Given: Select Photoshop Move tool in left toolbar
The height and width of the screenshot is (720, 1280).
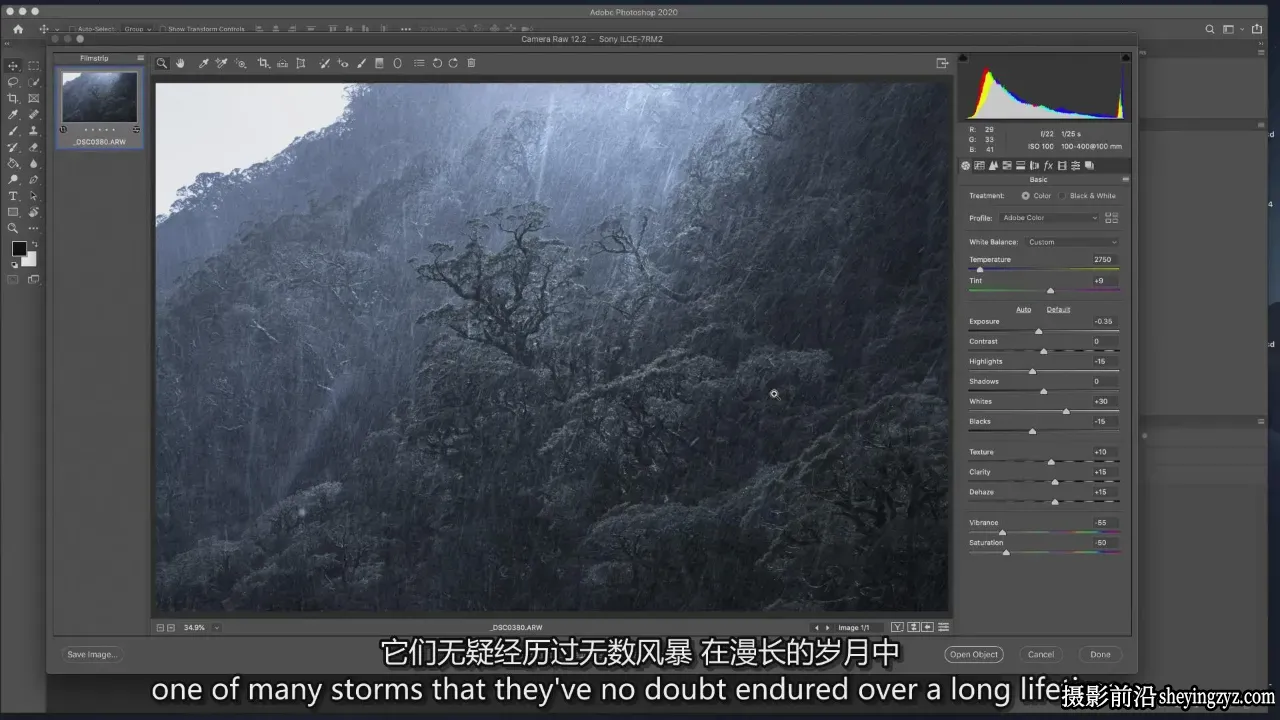Looking at the screenshot, I should pos(13,66).
